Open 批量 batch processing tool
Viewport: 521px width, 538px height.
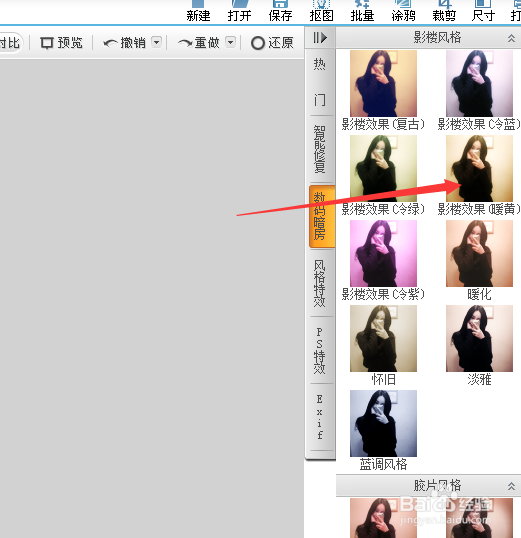coord(362,11)
